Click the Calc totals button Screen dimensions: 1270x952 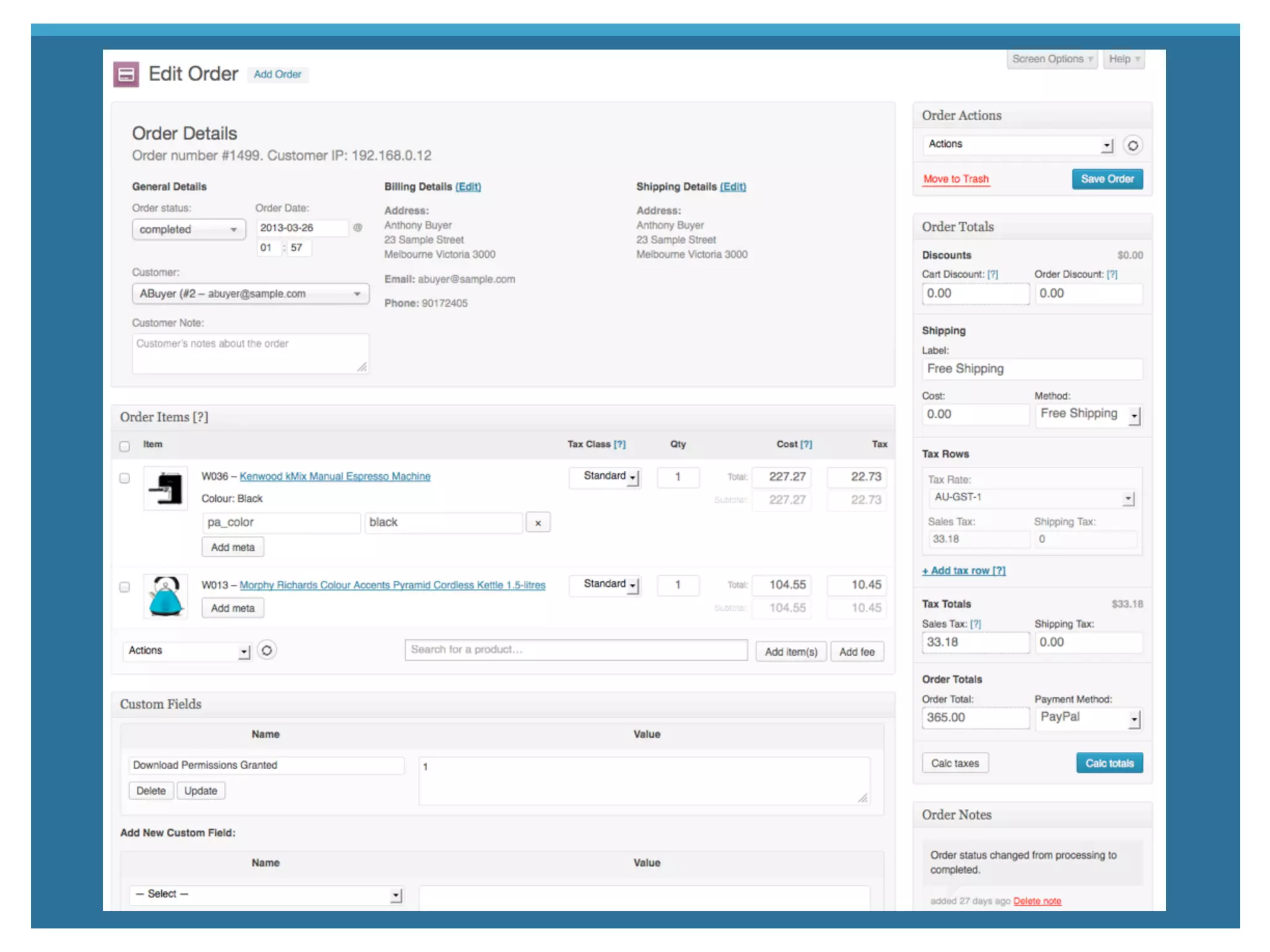tap(1109, 764)
